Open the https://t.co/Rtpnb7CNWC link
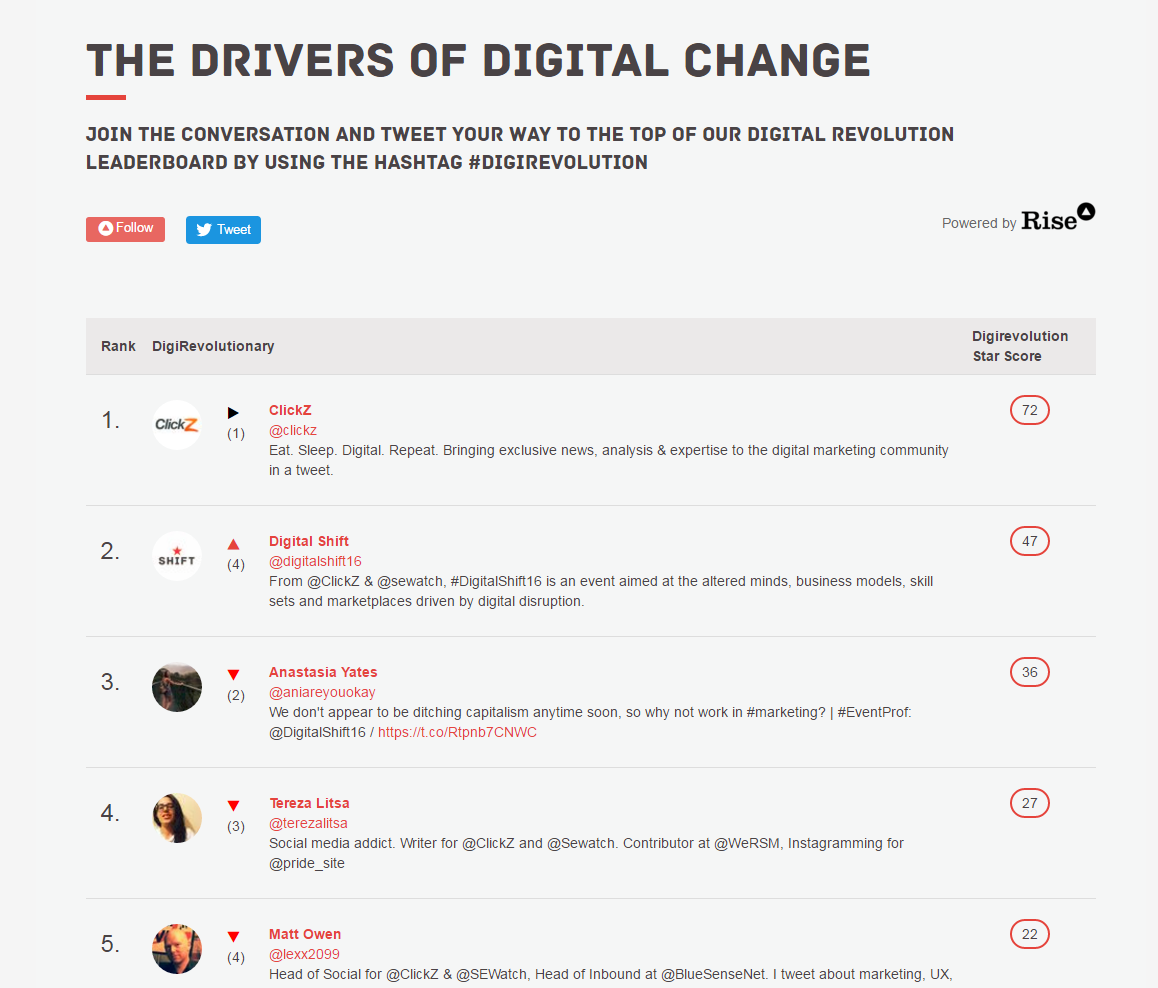 (457, 732)
